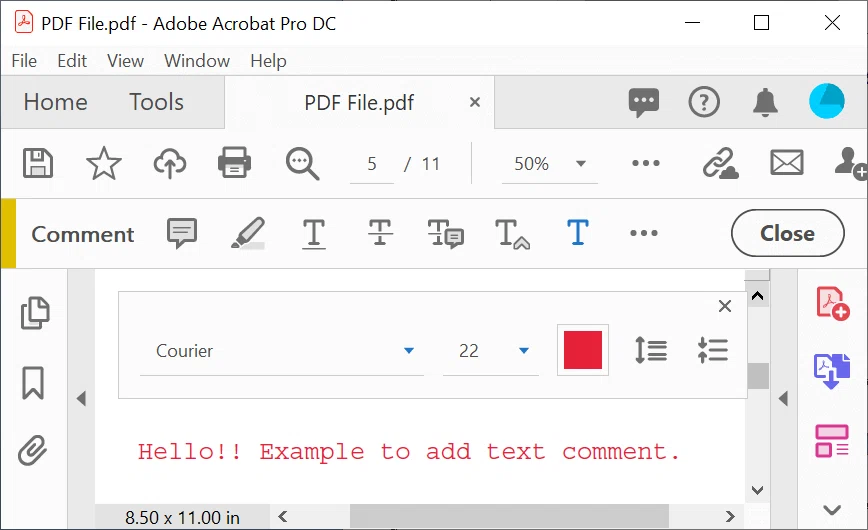Select the add text comment tool
This screenshot has width=868, height=530.
[x=577, y=233]
